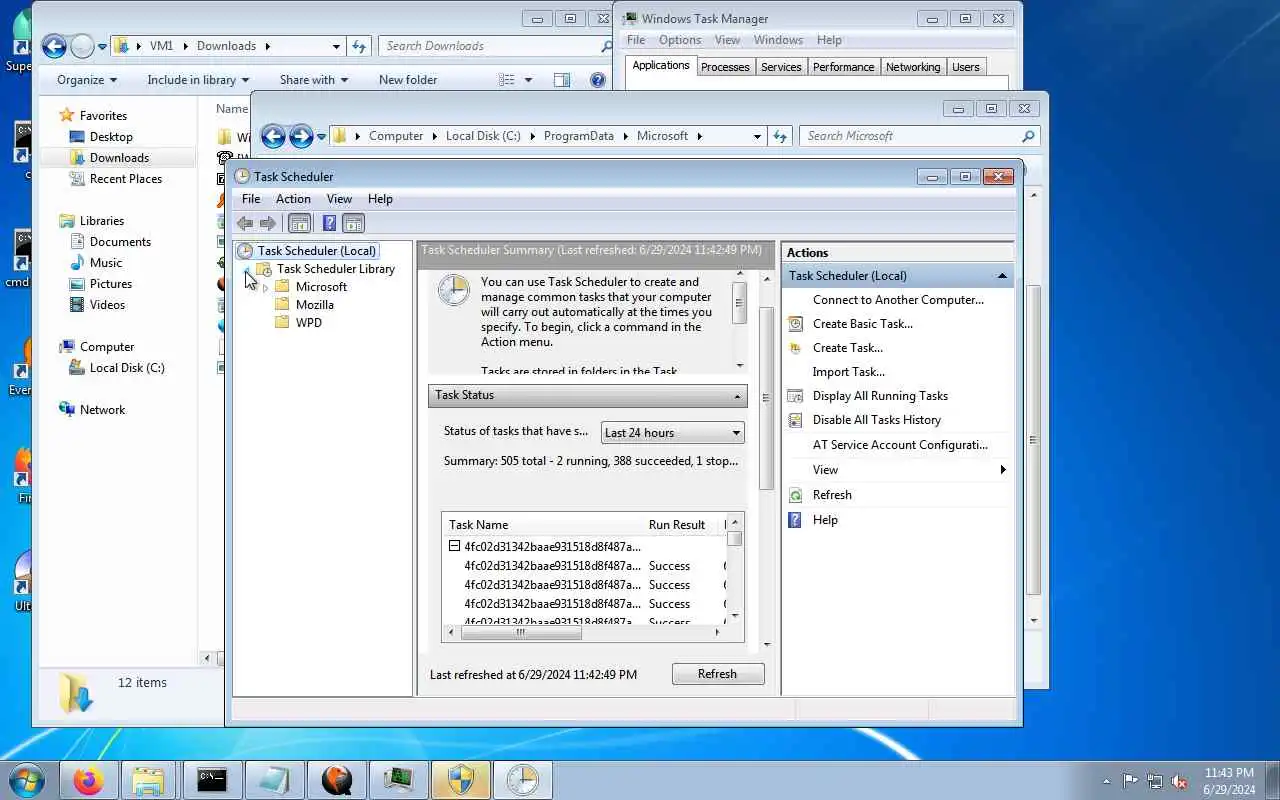
Task: Click the Display All Running Tasks icon
Action: point(796,396)
